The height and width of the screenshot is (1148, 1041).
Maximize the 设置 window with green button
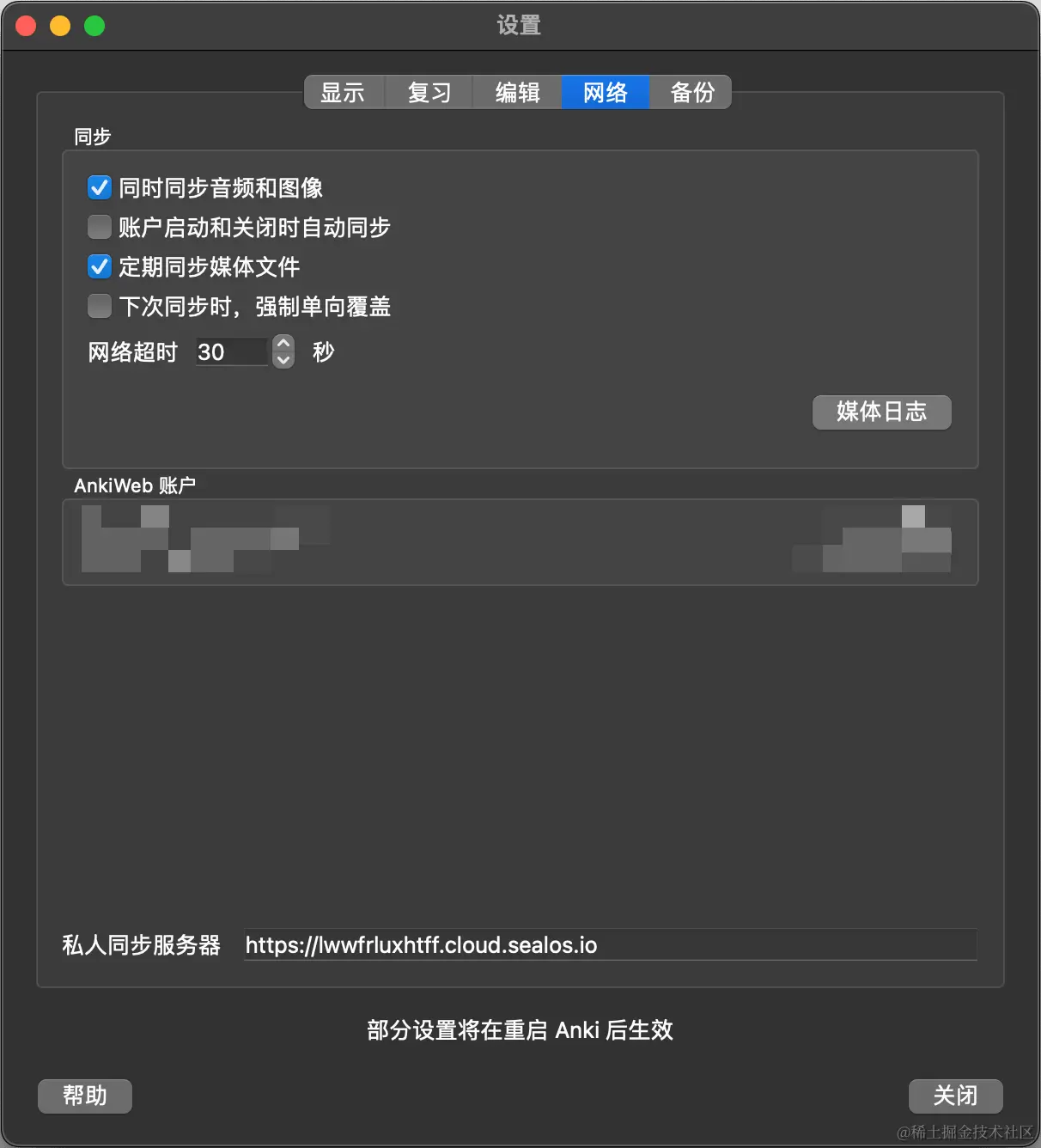click(94, 26)
